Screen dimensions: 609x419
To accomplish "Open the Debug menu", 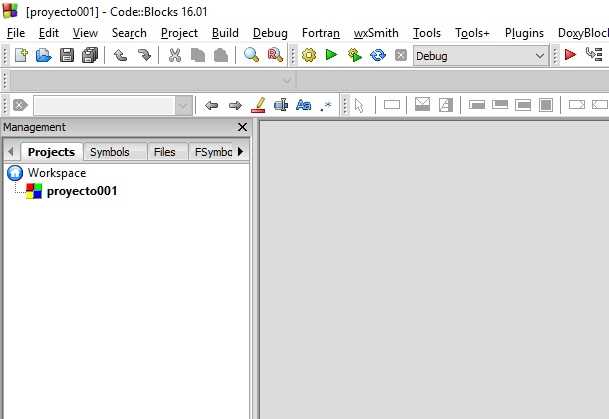I will 270,33.
